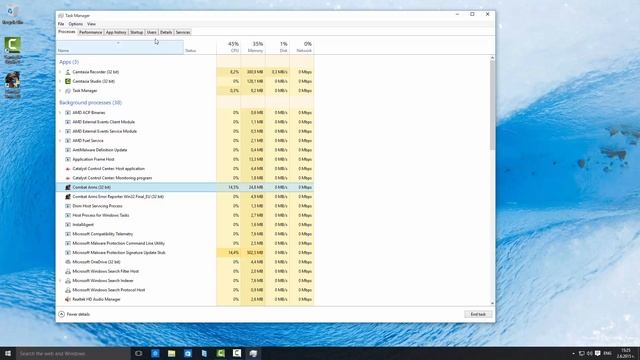
Task: Click the taskbar search box
Action: [73, 353]
